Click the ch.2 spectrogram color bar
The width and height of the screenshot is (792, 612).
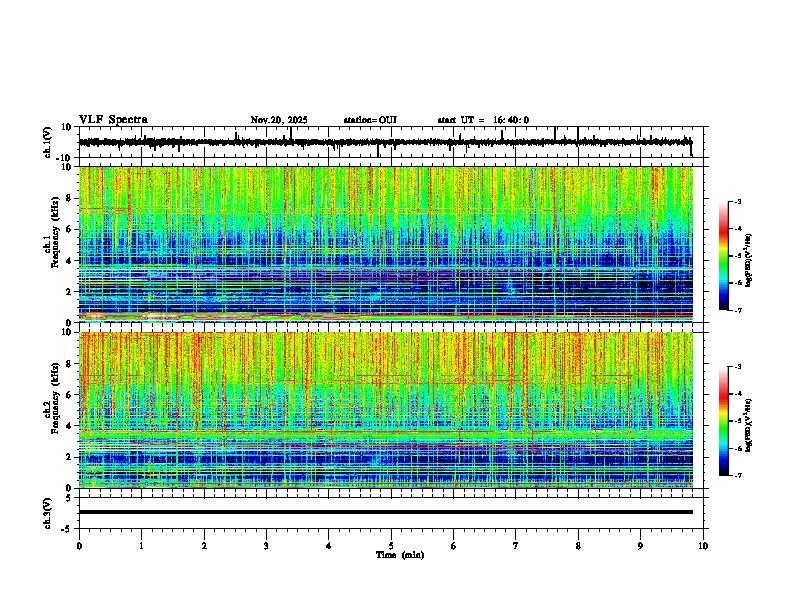pyautogui.click(x=723, y=421)
